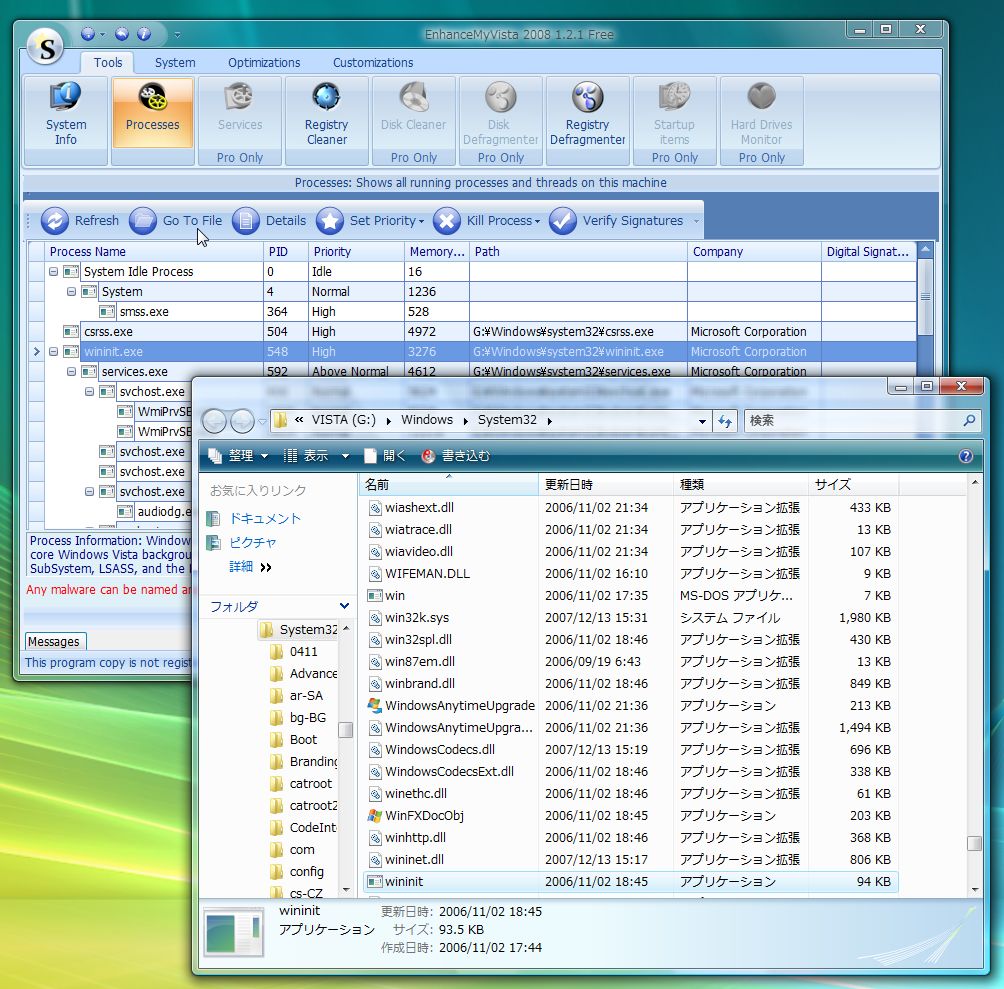The width and height of the screenshot is (1004, 989).
Task: Click Verify Signatures
Action: (x=616, y=221)
